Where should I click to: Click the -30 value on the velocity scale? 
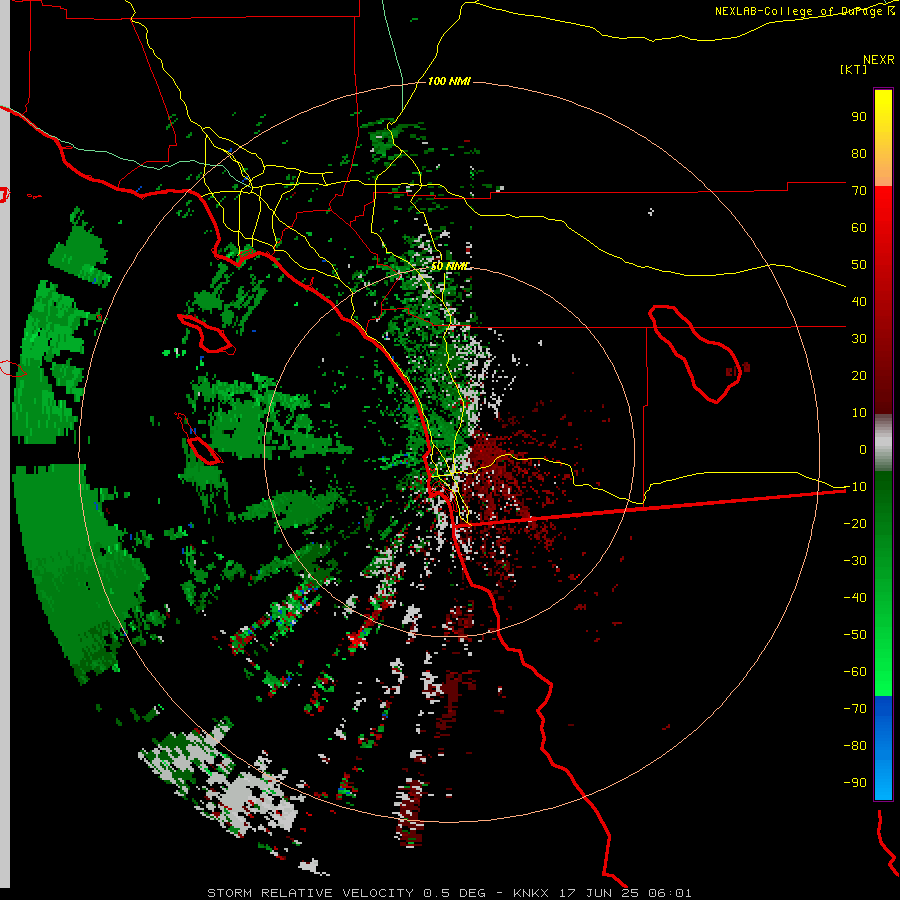coord(855,561)
